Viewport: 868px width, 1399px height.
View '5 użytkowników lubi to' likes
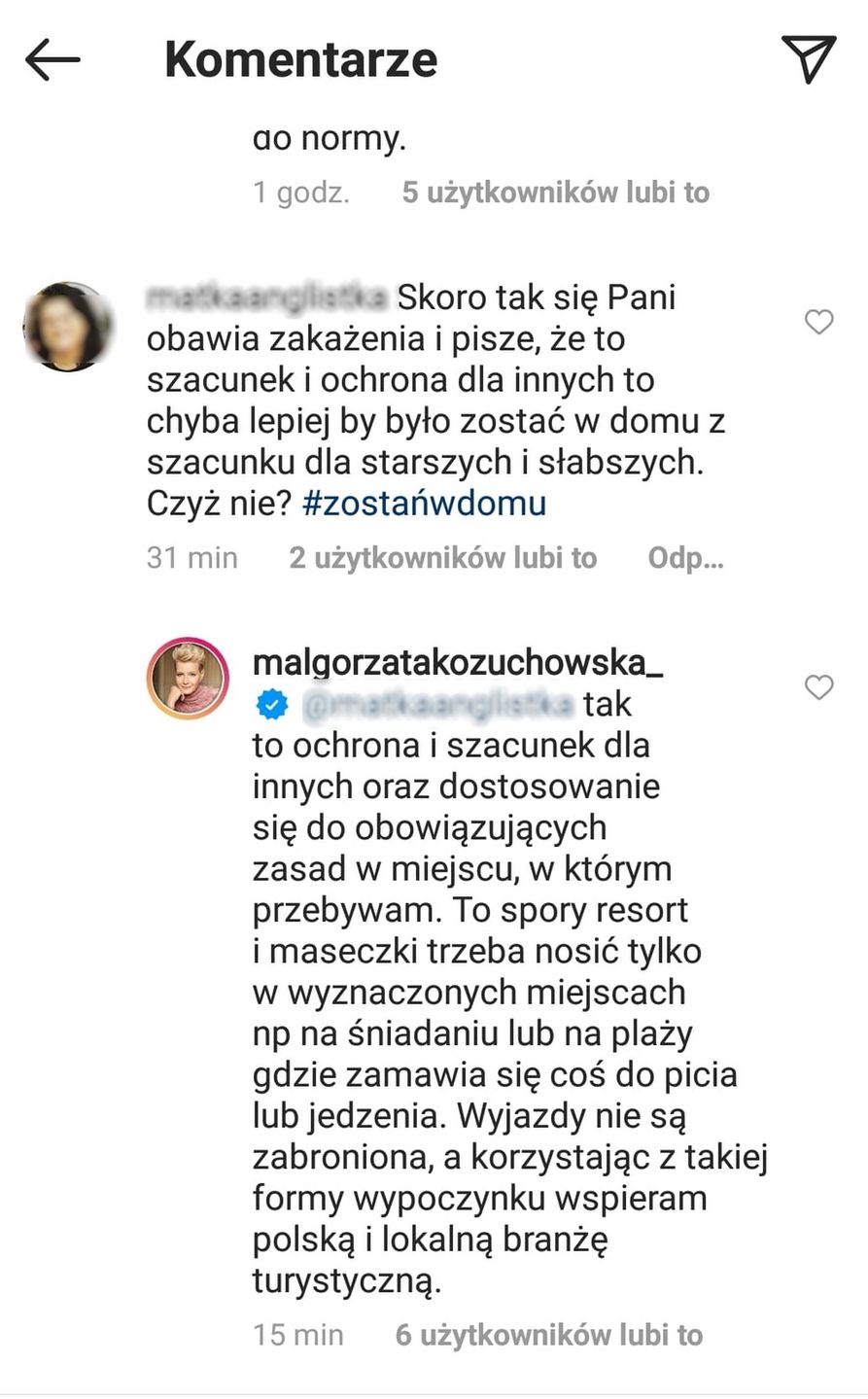[x=556, y=192]
